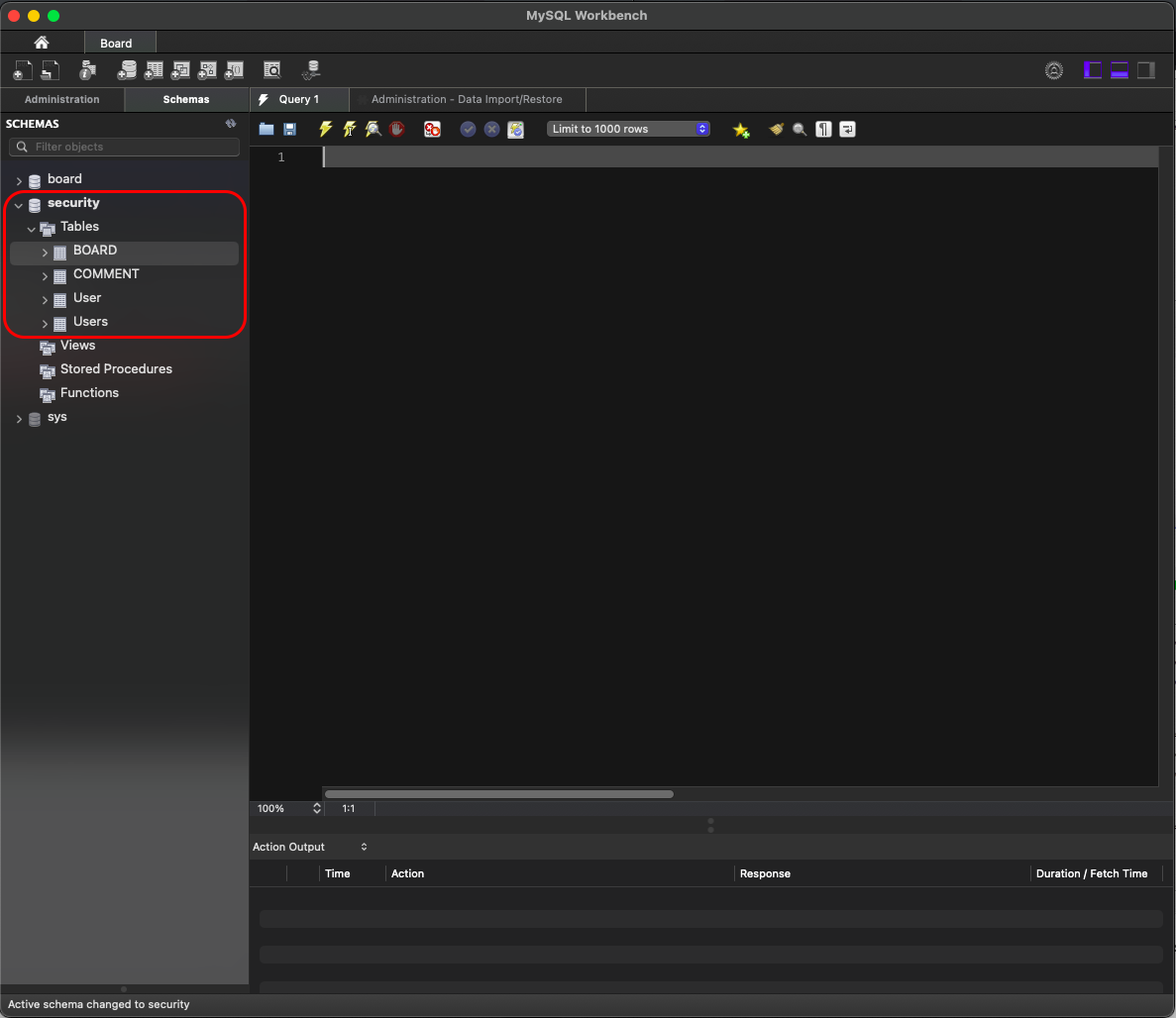The height and width of the screenshot is (1018, 1176).
Task: Create a new view from toolbar
Action: (x=180, y=70)
